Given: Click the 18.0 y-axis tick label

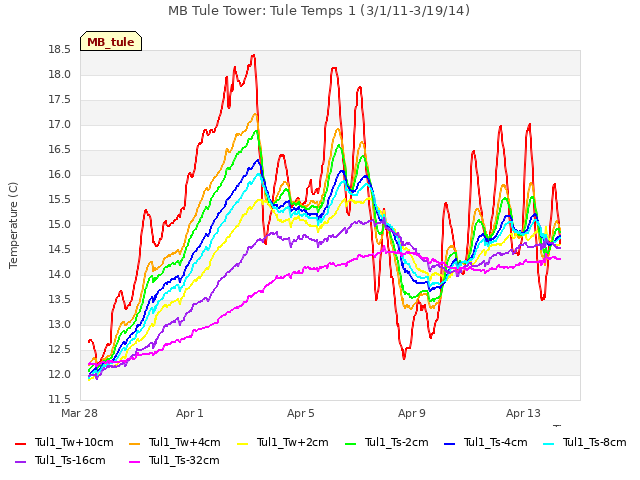Looking at the screenshot, I should coord(60,75).
